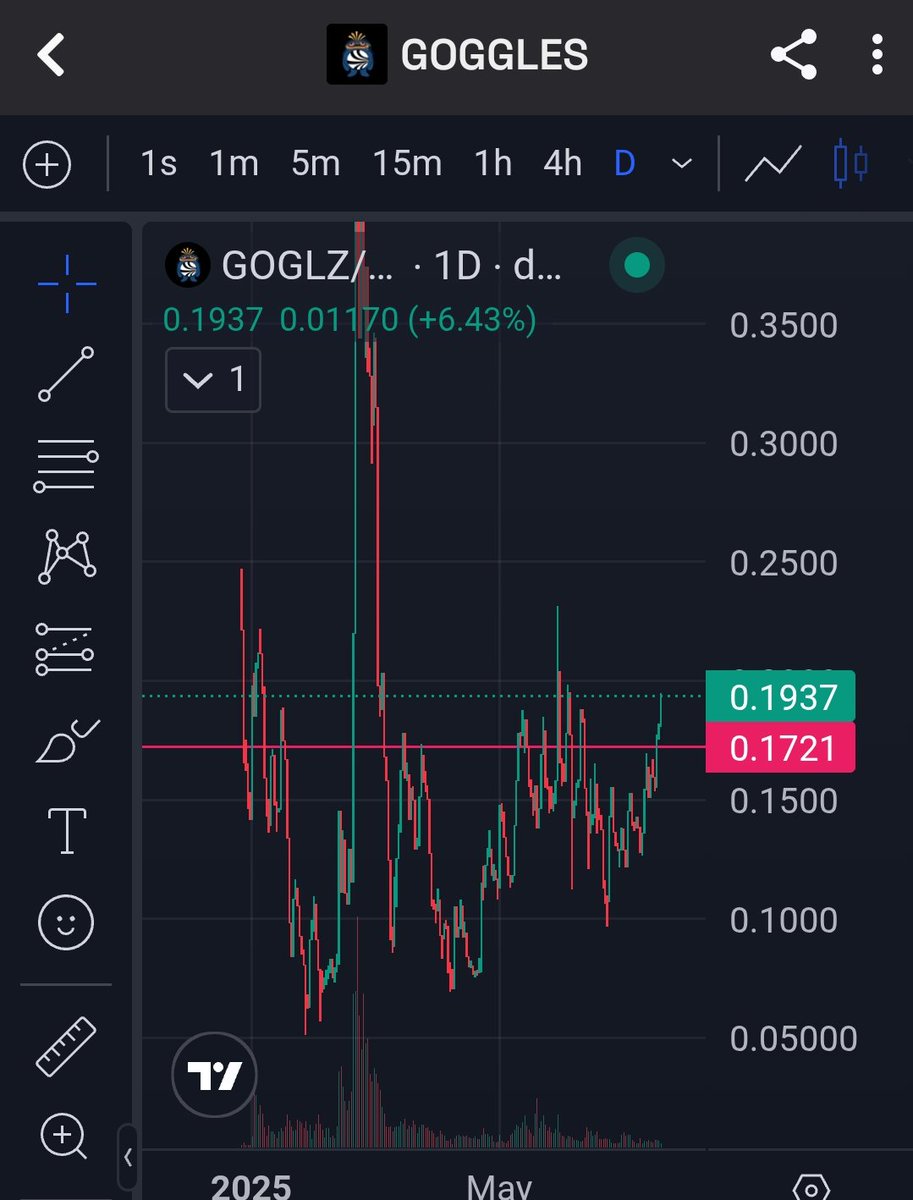Select the brush drawing tool
This screenshot has width=913, height=1200.
tap(66, 741)
